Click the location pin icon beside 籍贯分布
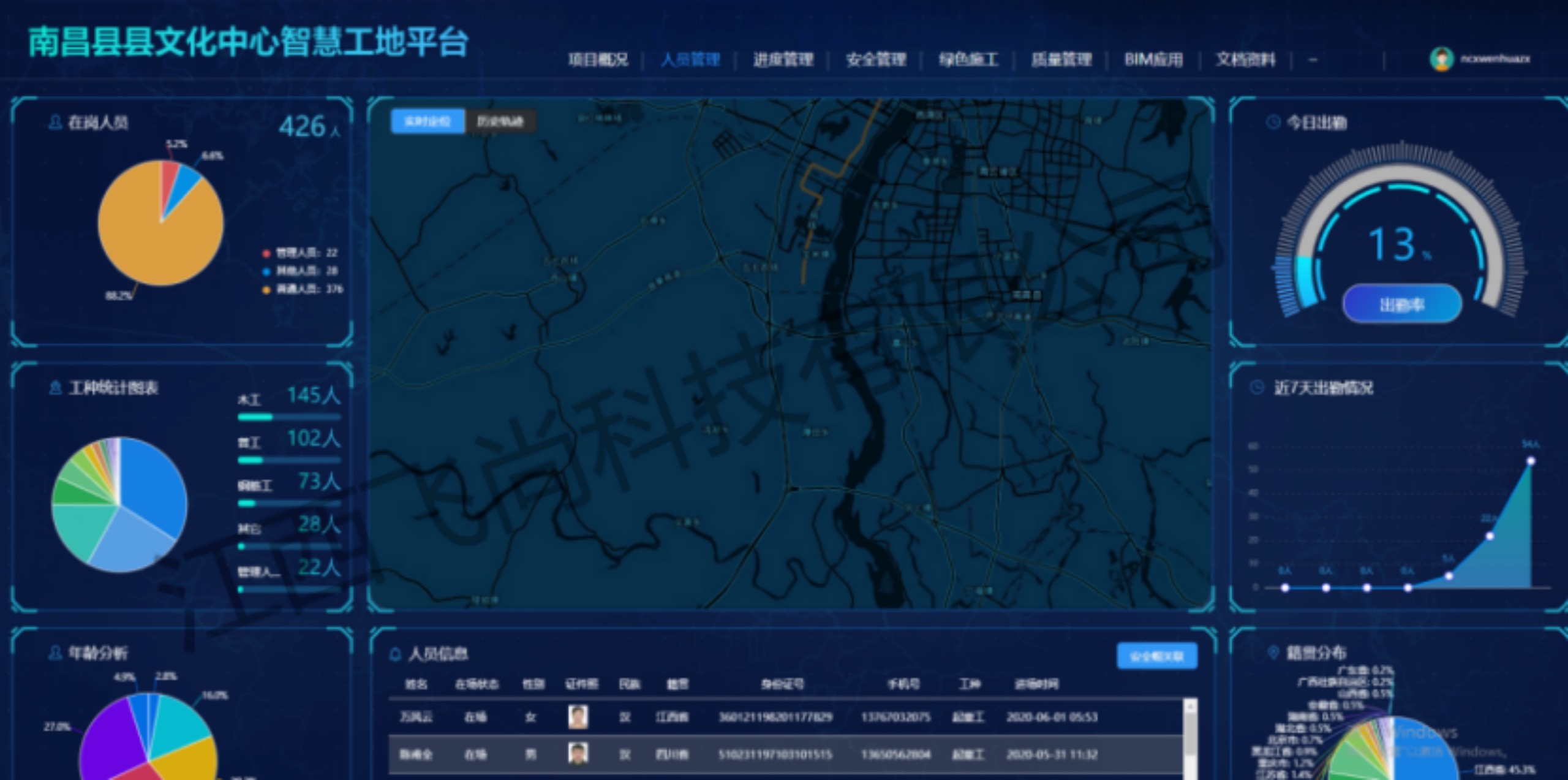Image resolution: width=1568 pixels, height=780 pixels. point(1273,652)
